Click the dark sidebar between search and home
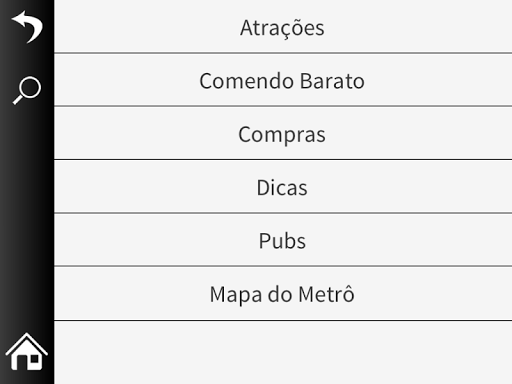 (27, 218)
